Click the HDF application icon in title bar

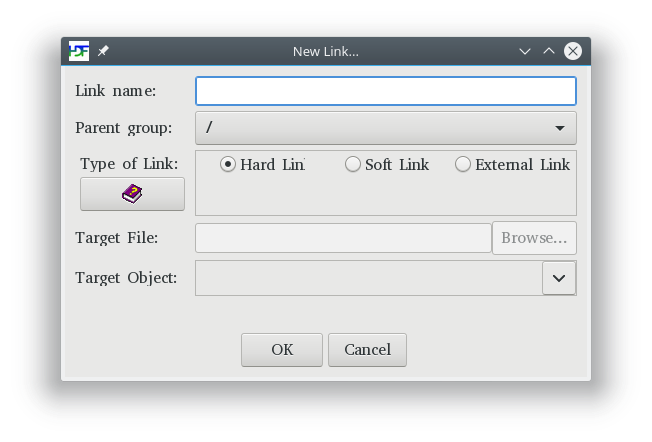click(x=79, y=51)
